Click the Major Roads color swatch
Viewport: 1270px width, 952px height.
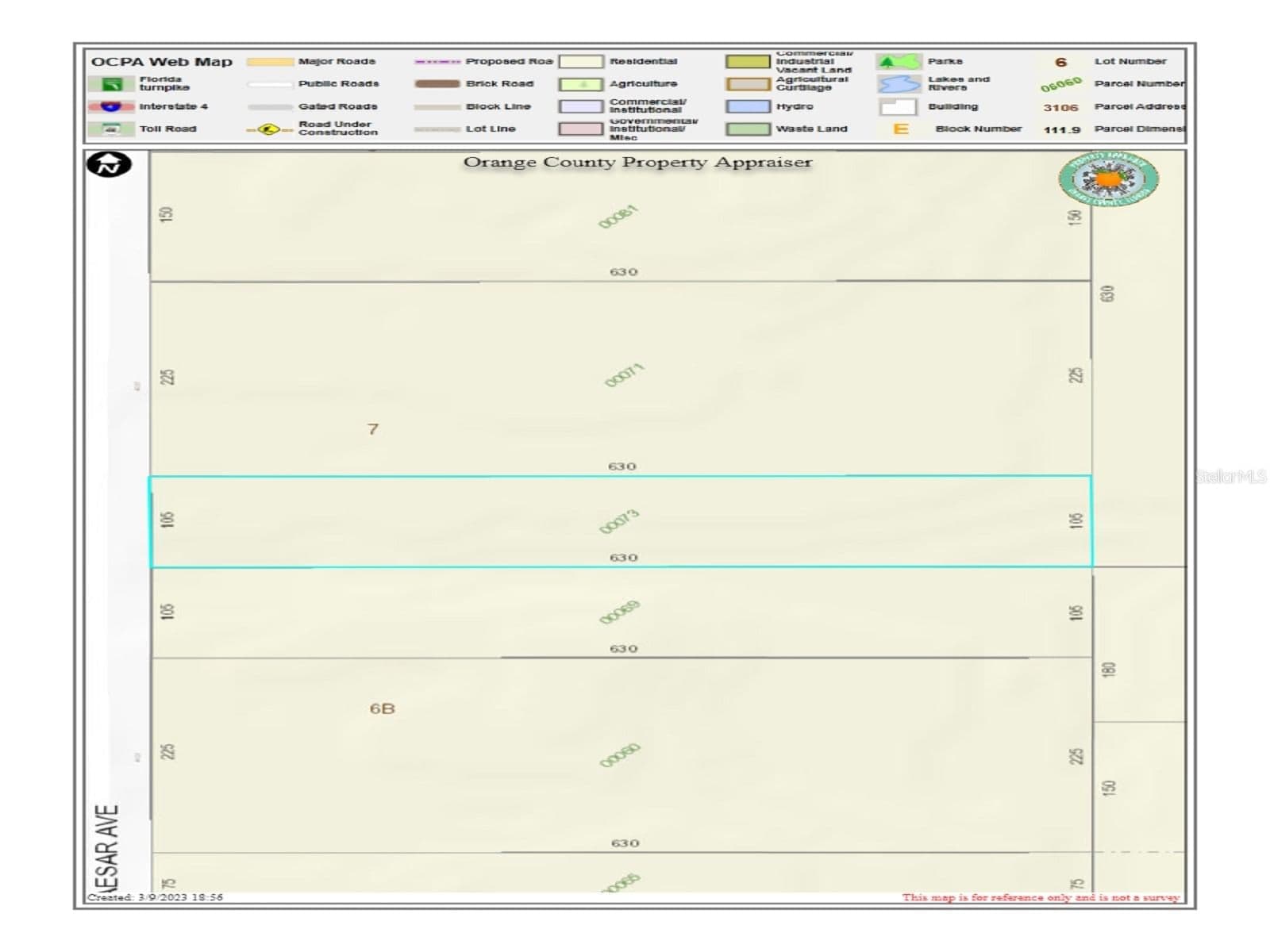pyautogui.click(x=270, y=61)
